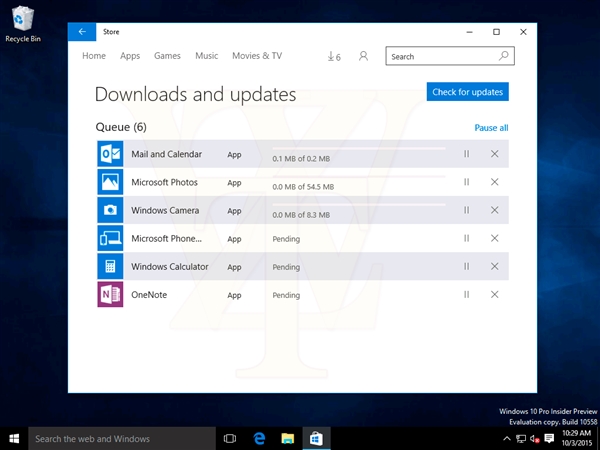Image resolution: width=600 pixels, height=450 pixels.
Task: Pause the Mail and Calendar download
Action: tap(466, 154)
